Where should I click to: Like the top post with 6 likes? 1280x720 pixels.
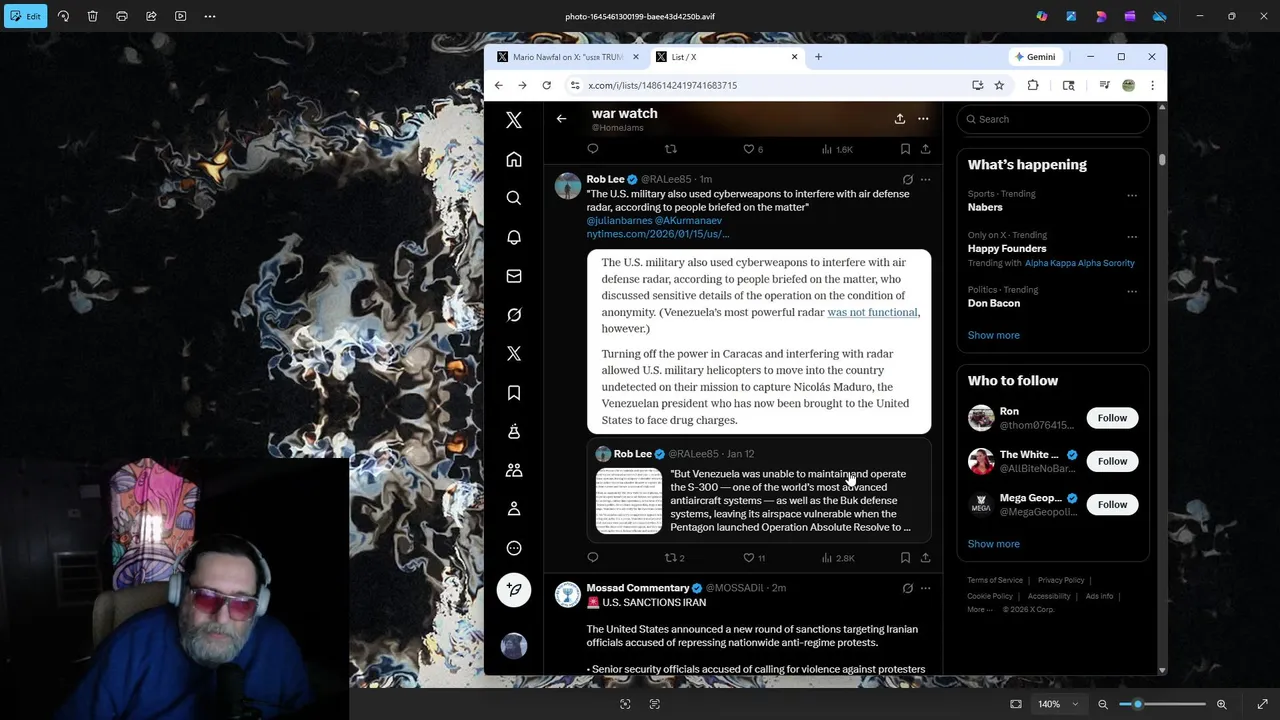752,149
